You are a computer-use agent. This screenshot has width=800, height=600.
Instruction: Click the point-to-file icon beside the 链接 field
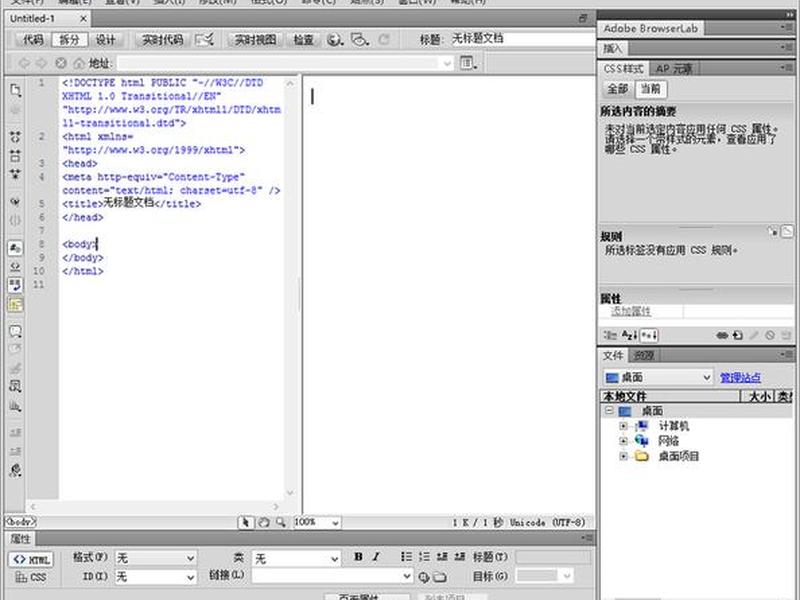click(423, 577)
